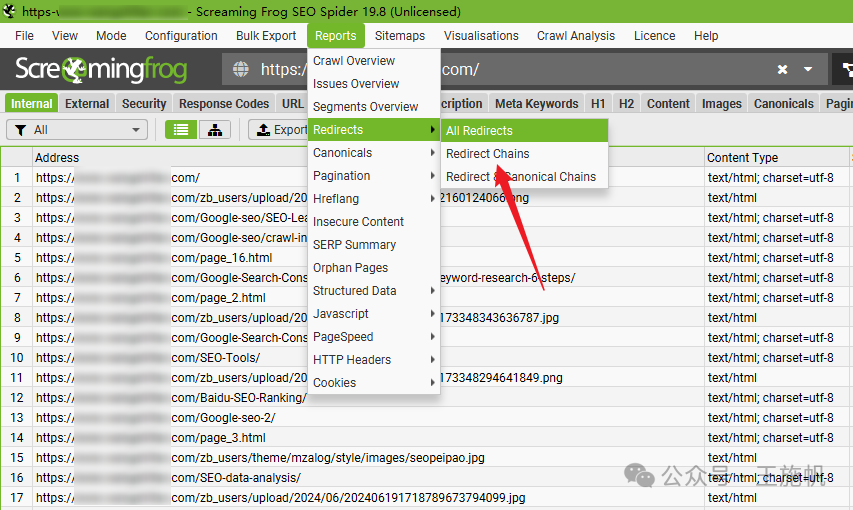
Task: Switch to External tab
Action: pyautogui.click(x=87, y=103)
